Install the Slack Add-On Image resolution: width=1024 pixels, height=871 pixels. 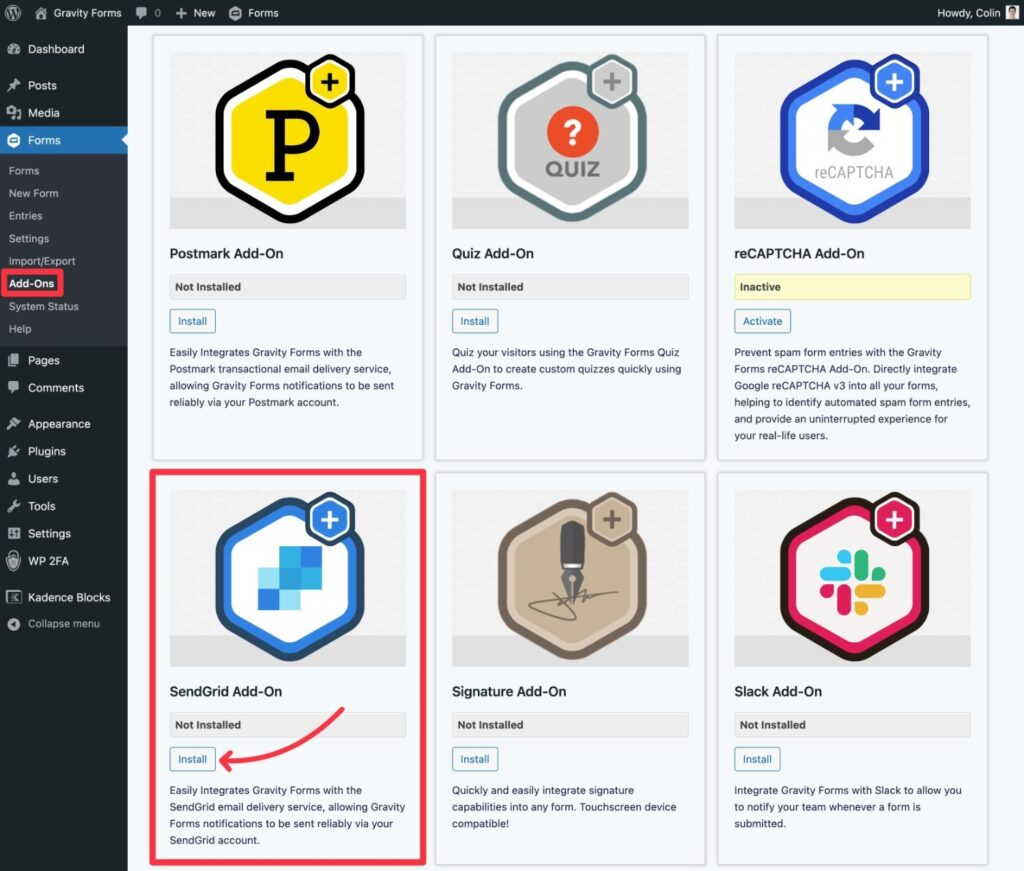(756, 759)
